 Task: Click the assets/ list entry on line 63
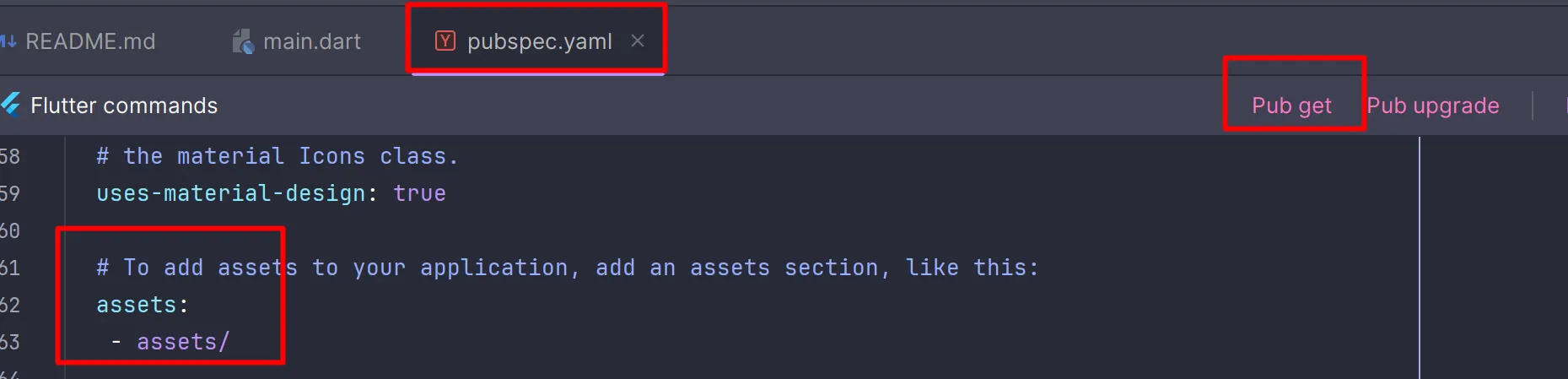tap(182, 342)
